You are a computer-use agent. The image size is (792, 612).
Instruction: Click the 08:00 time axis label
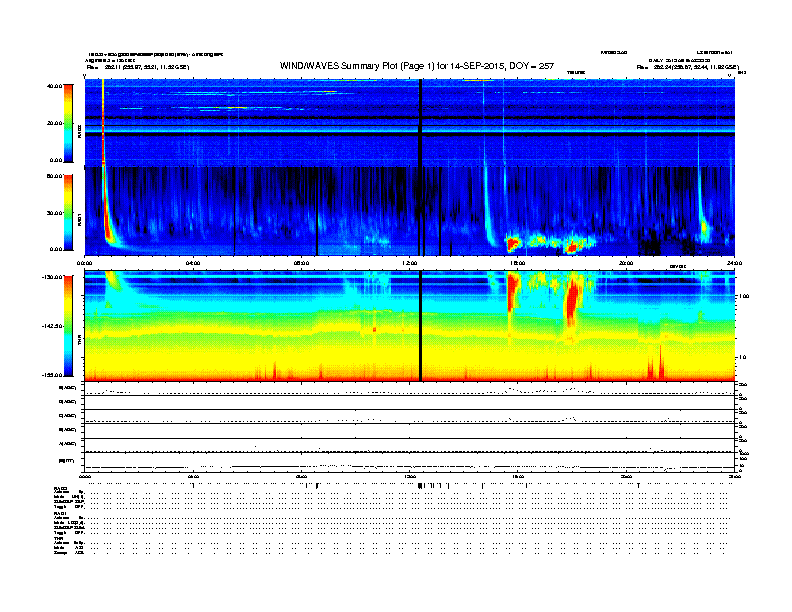tap(301, 262)
